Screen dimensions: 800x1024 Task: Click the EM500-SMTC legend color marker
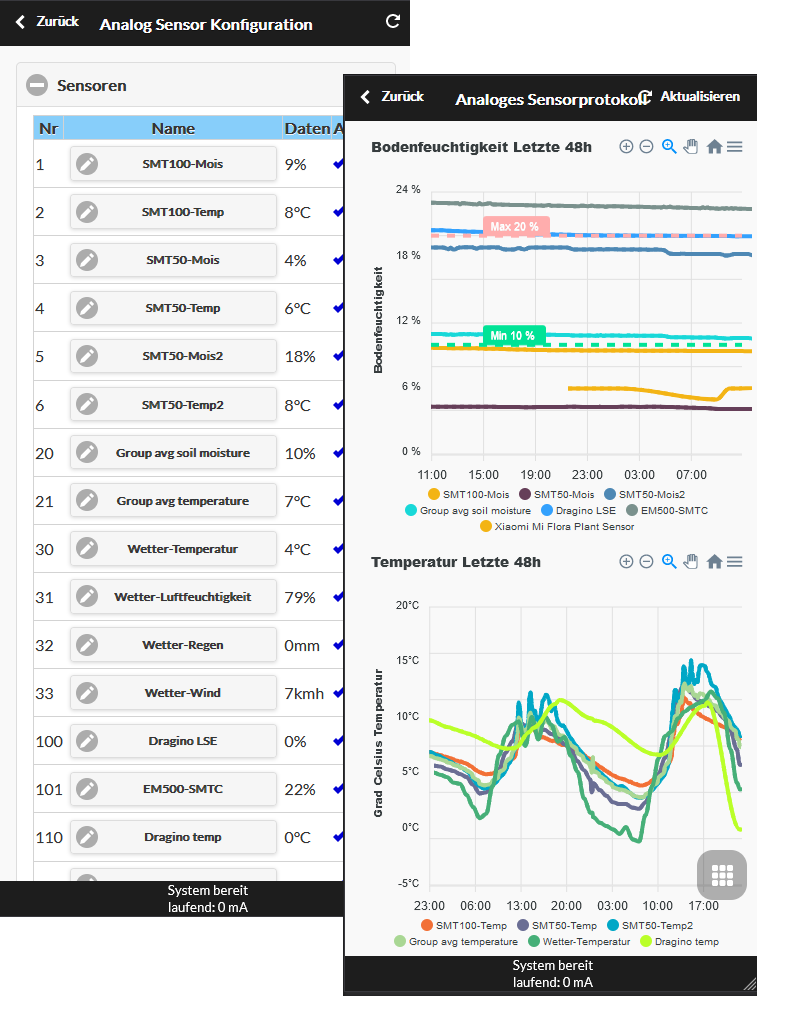[632, 510]
